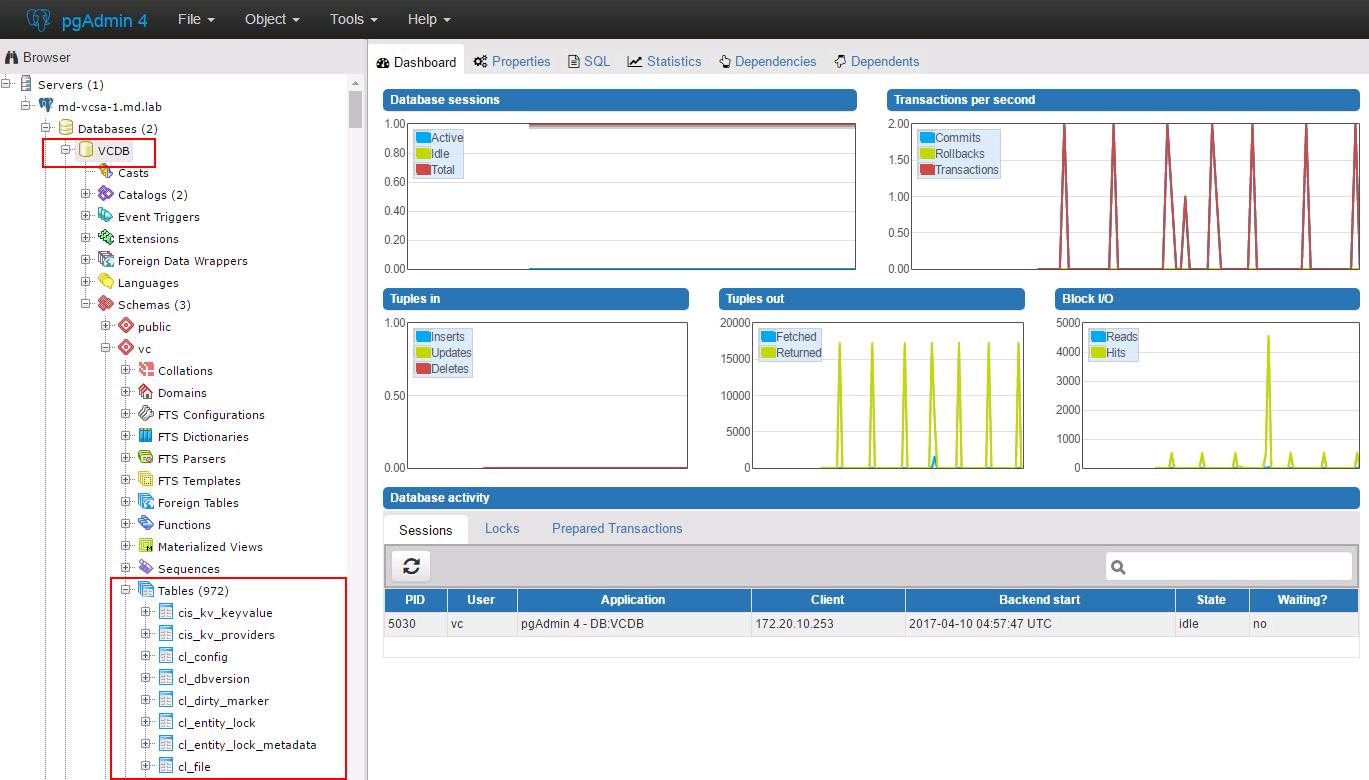Select the Prepared Transactions tab
Image resolution: width=1369 pixels, height=780 pixels.
(x=617, y=529)
